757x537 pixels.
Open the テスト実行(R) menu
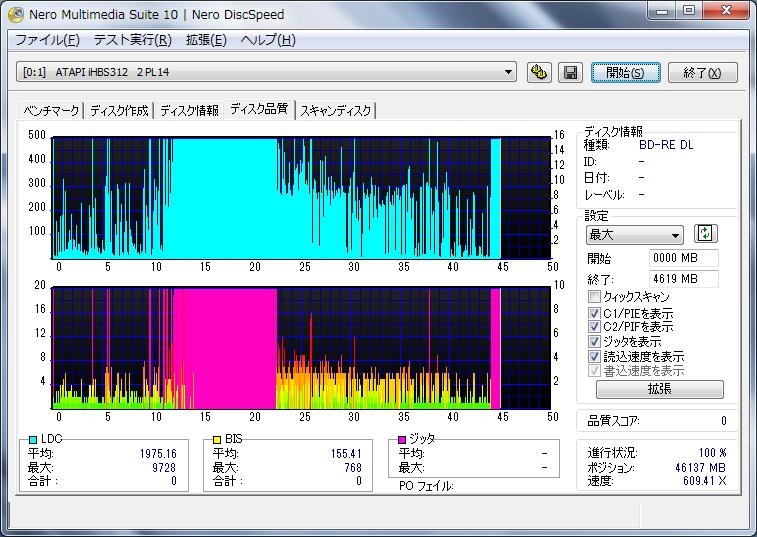point(133,40)
